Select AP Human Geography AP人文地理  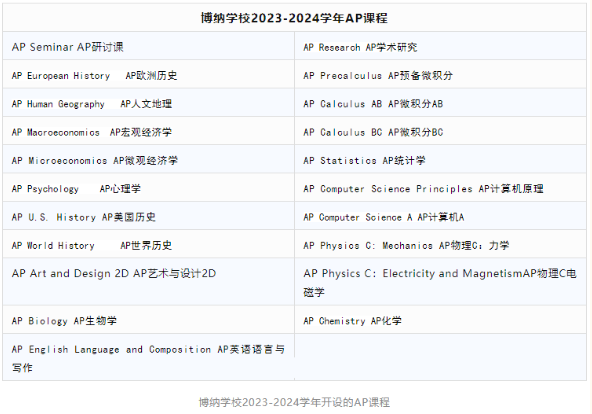click(x=148, y=103)
